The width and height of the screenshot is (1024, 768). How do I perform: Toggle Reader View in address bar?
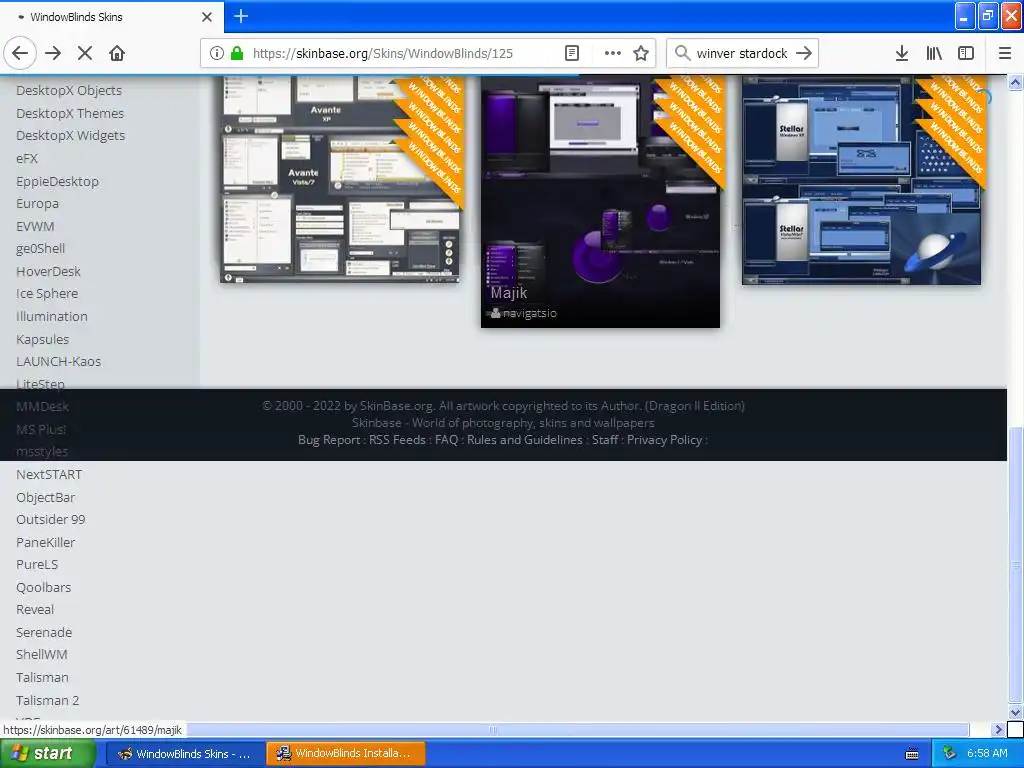[571, 54]
